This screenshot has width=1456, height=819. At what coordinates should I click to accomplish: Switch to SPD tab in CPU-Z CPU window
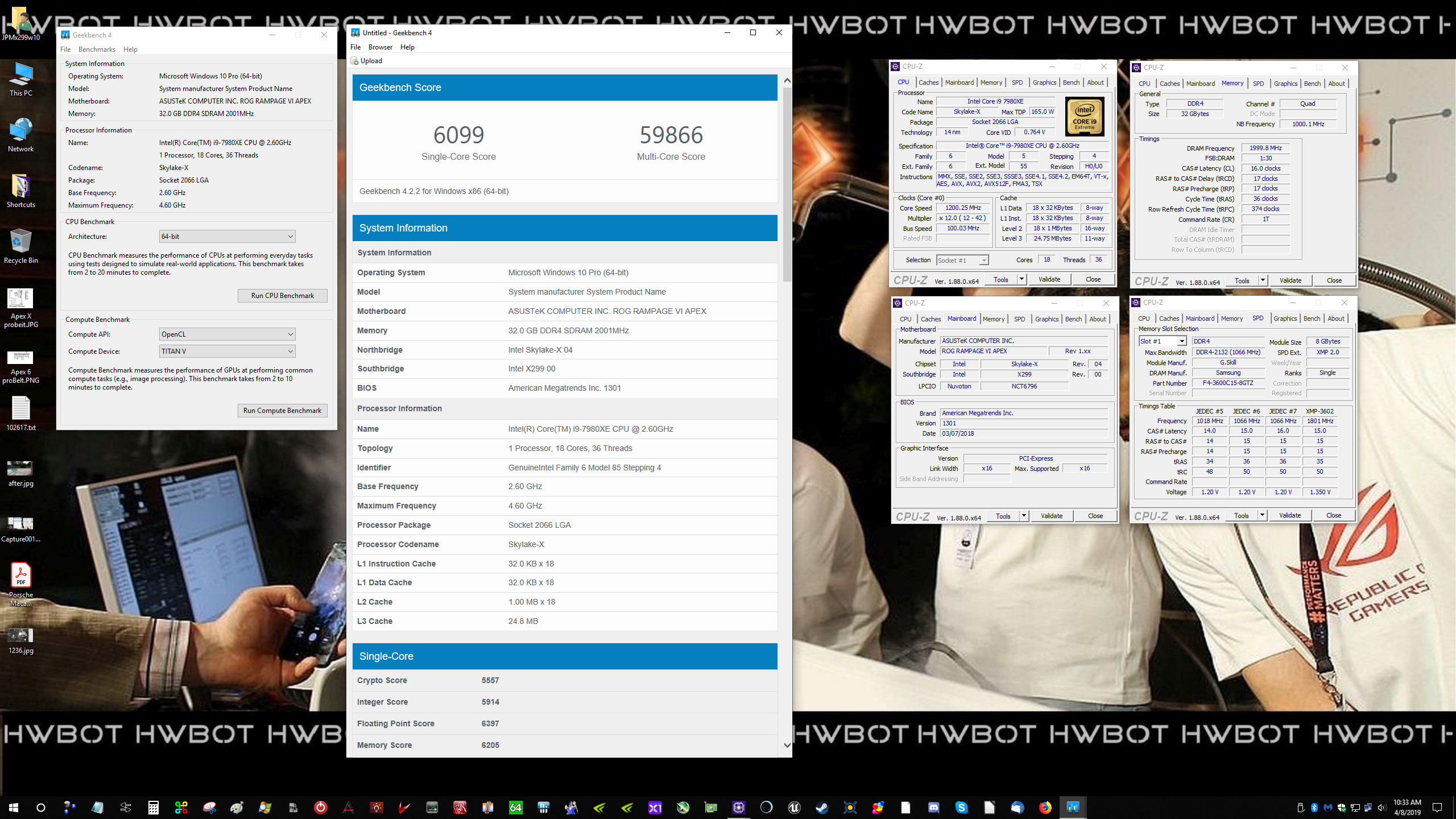pyautogui.click(x=1017, y=83)
